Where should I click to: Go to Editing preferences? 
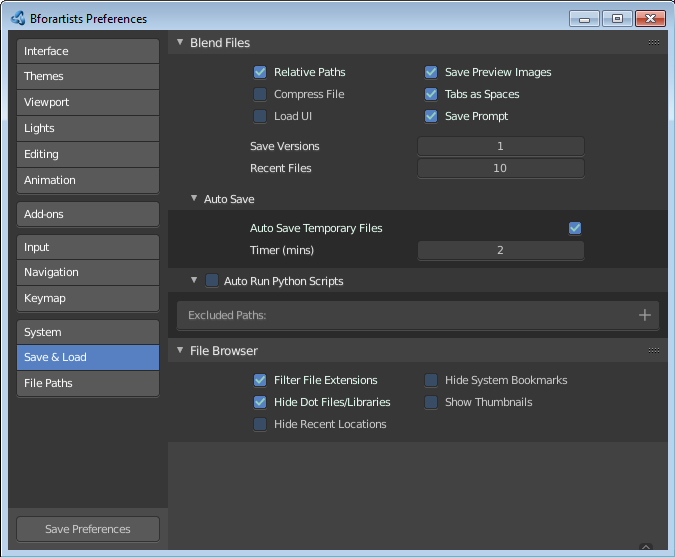tap(88, 154)
